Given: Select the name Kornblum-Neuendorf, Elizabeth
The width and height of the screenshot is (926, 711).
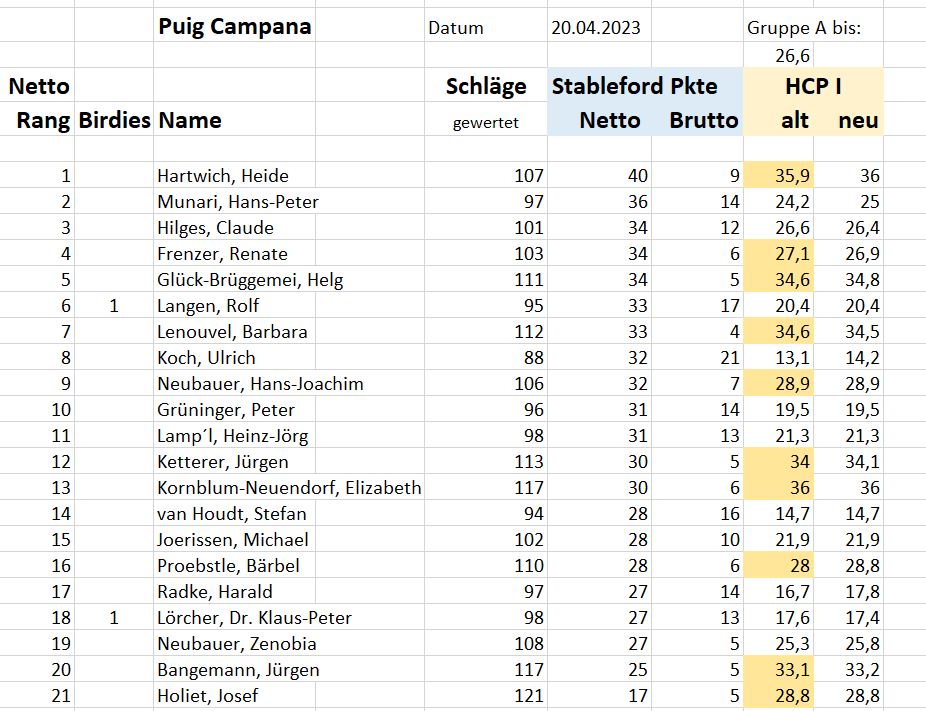Looking at the screenshot, I should pyautogui.click(x=289, y=488).
